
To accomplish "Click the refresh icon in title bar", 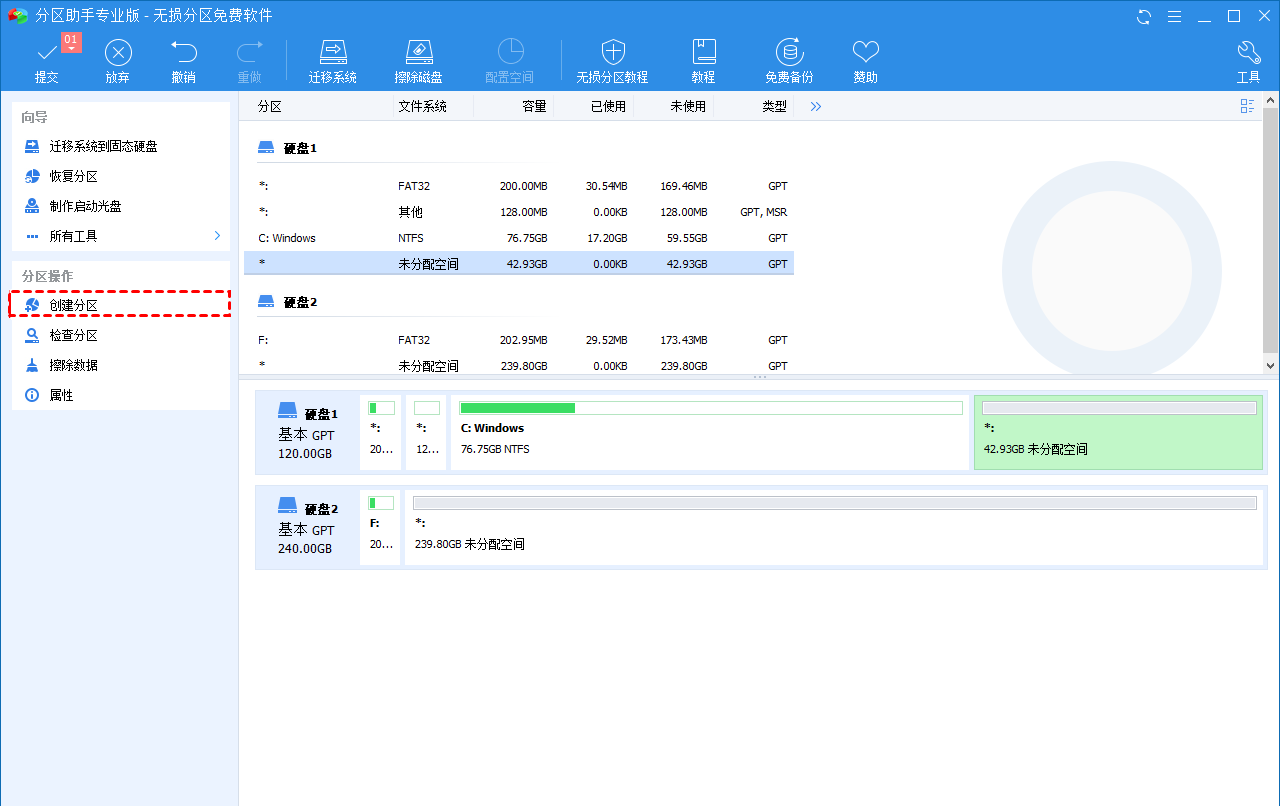I will coord(1144,16).
